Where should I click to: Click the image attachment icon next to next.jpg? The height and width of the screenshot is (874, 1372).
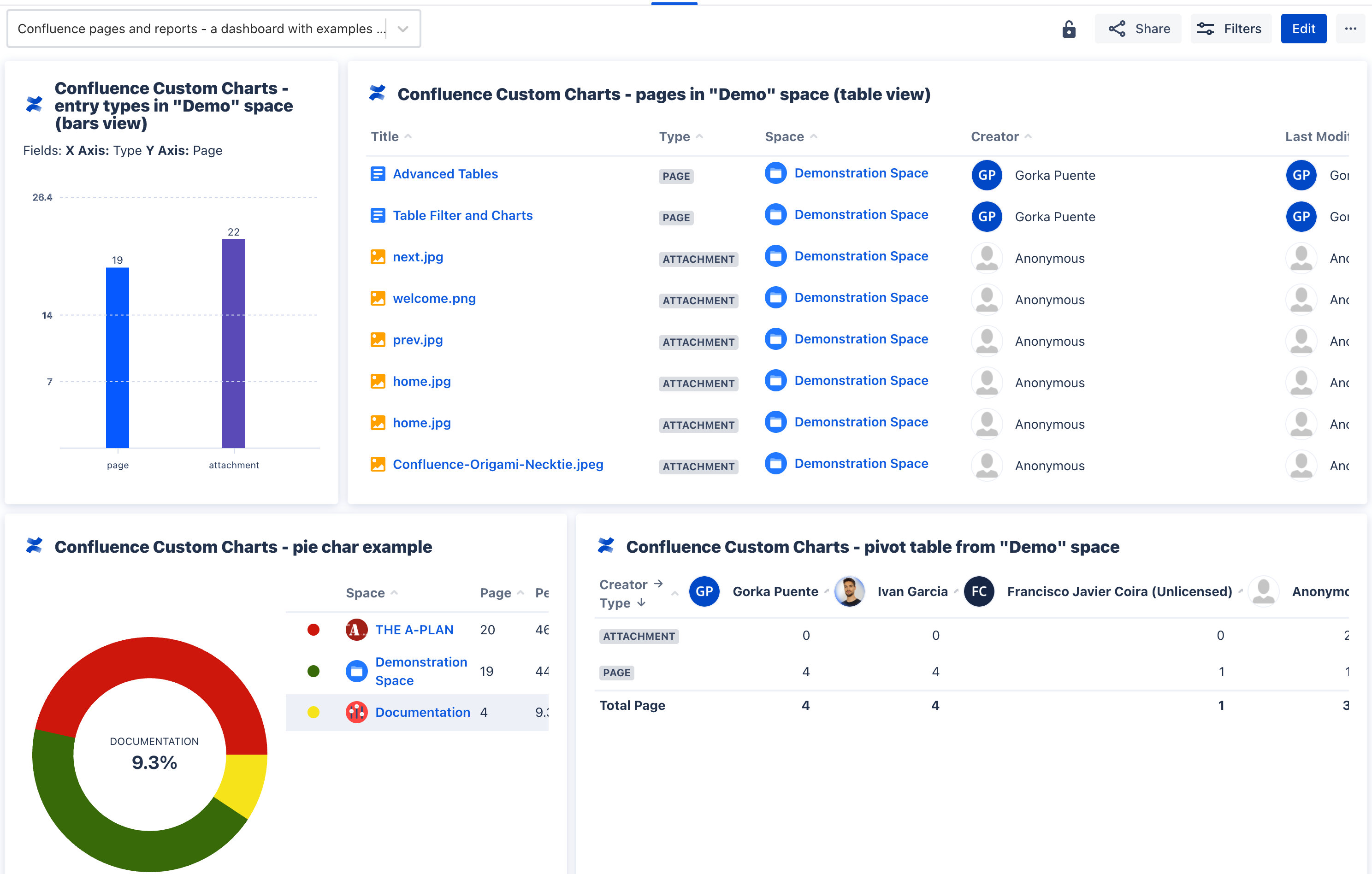pyautogui.click(x=378, y=256)
